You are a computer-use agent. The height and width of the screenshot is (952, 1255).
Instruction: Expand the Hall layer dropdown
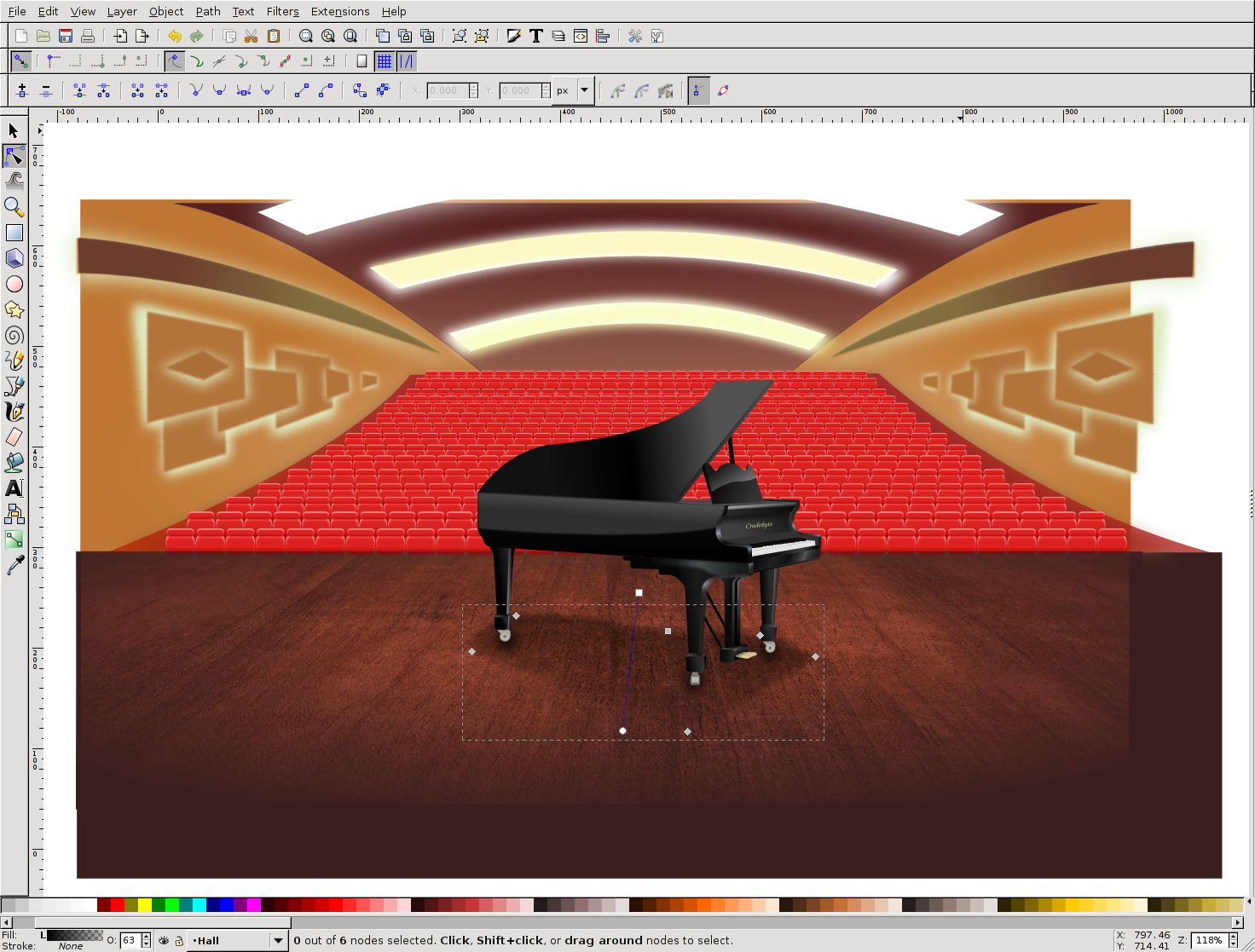tap(278, 941)
